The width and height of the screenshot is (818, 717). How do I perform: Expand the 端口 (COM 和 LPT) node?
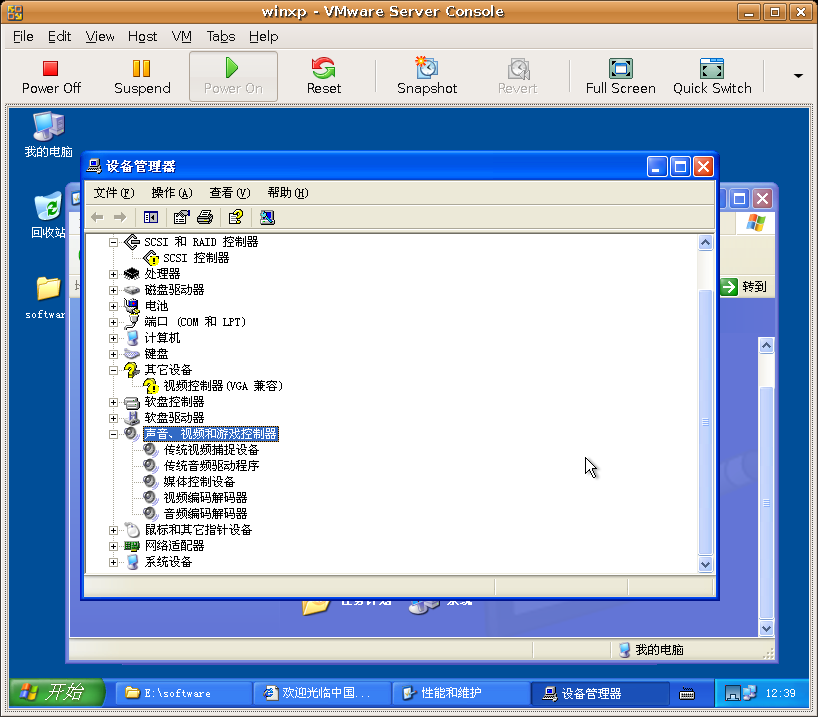[x=113, y=322]
